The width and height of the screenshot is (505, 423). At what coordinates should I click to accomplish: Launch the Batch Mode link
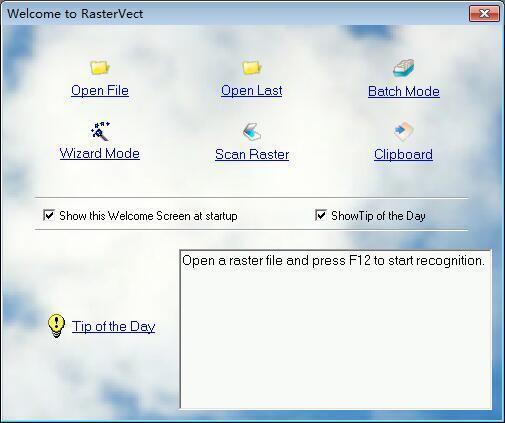(x=404, y=91)
